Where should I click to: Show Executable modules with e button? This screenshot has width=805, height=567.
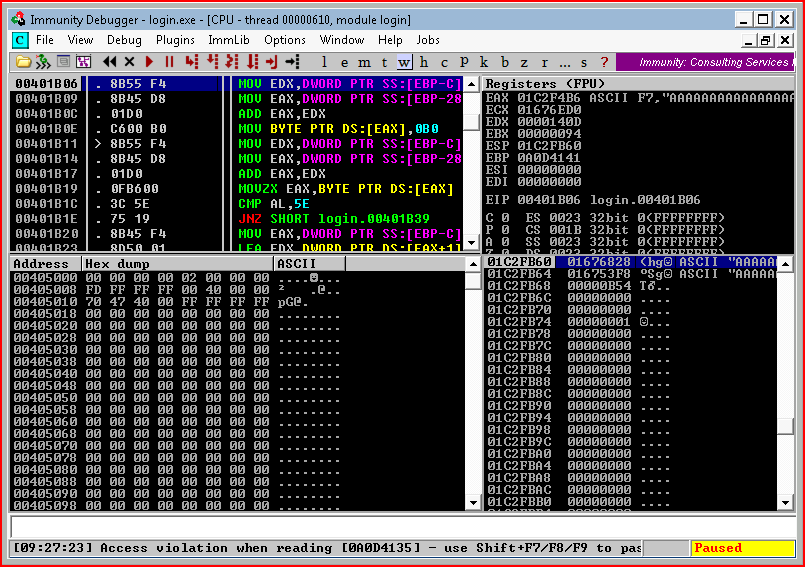(344, 62)
